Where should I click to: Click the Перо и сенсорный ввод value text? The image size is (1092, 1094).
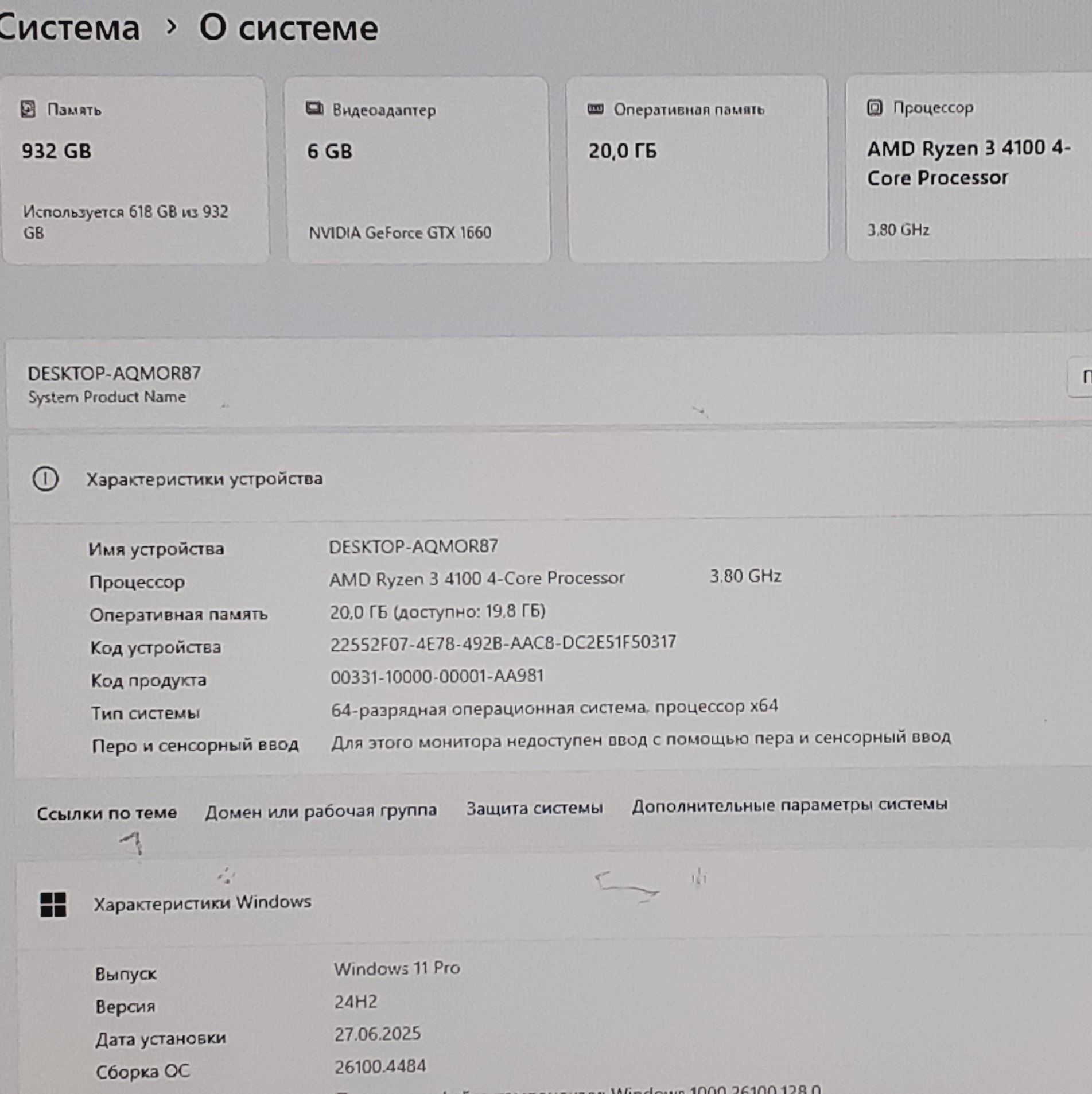click(x=641, y=739)
